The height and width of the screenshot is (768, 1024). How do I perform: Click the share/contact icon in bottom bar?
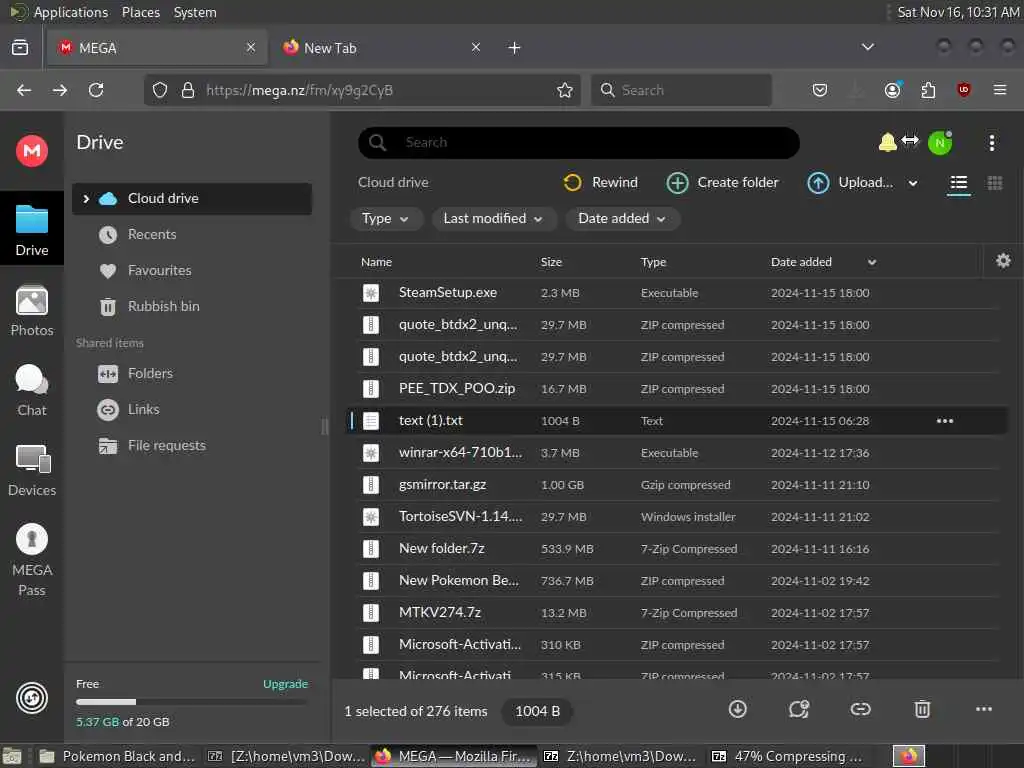[799, 709]
